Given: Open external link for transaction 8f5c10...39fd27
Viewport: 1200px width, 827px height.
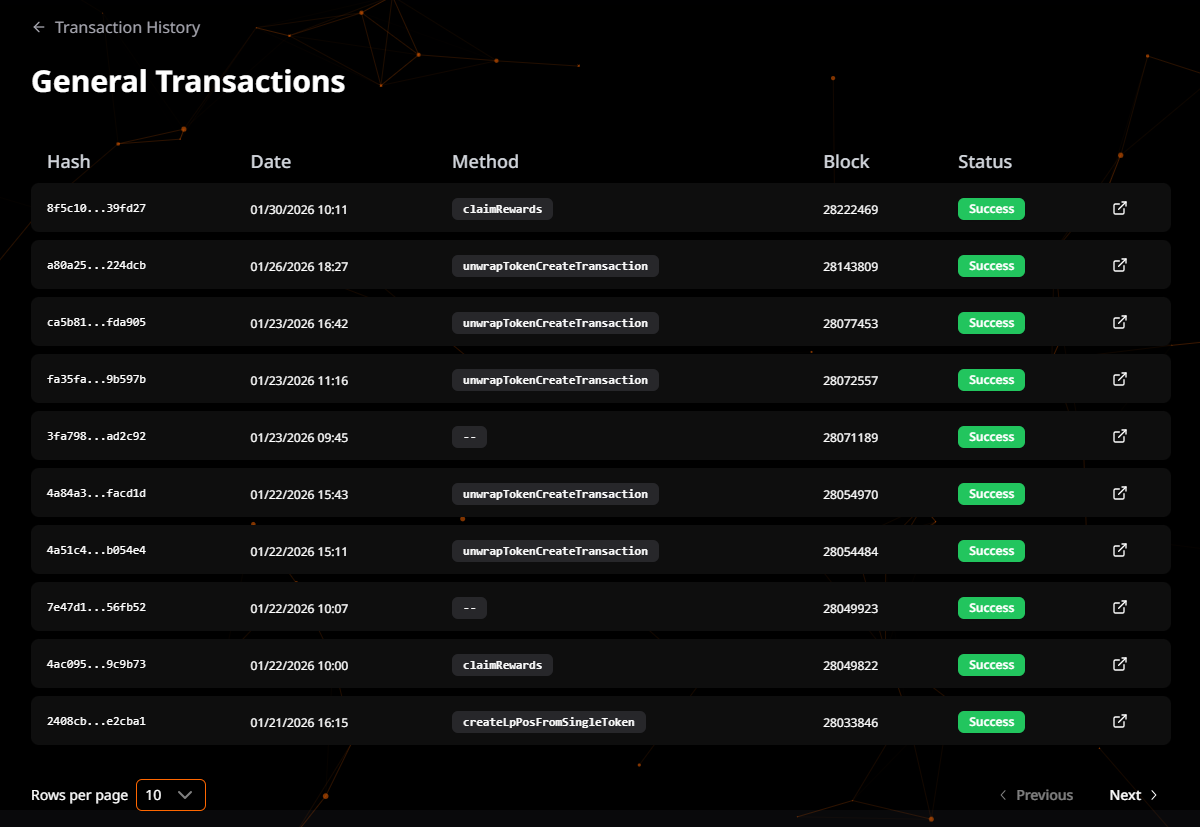Looking at the screenshot, I should tap(1120, 208).
